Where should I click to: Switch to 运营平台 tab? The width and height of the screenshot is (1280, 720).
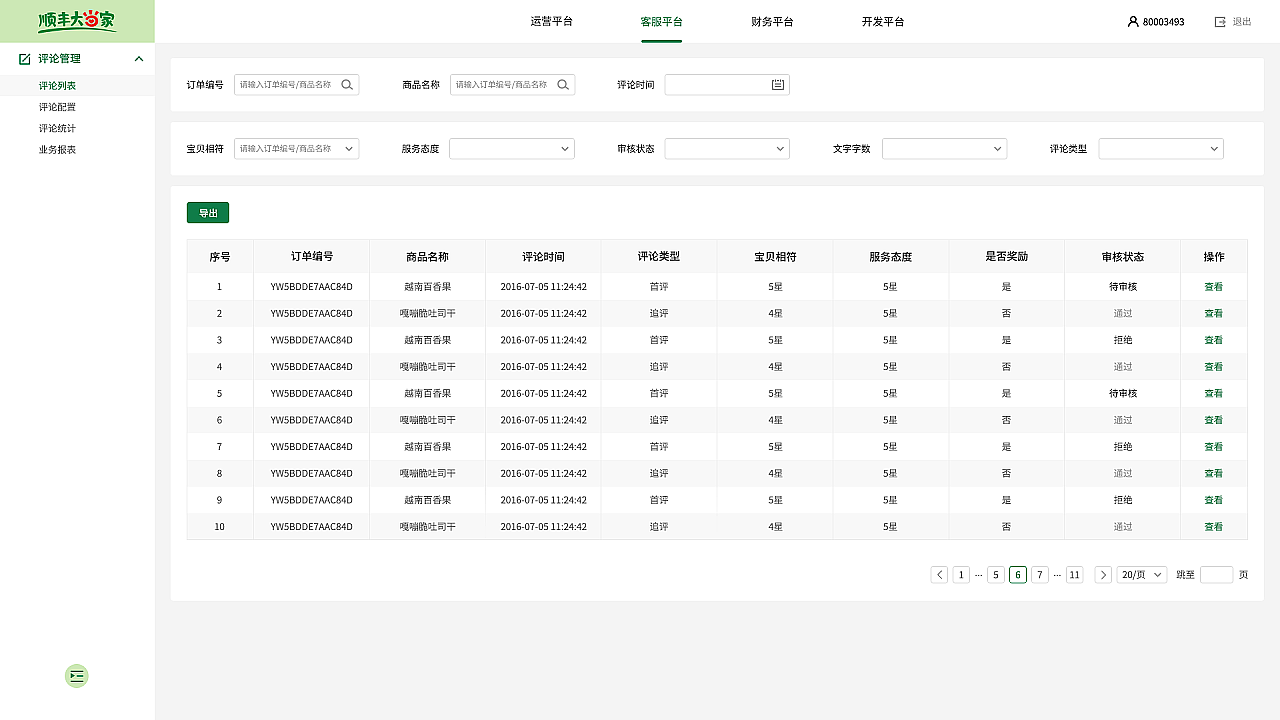coord(552,21)
